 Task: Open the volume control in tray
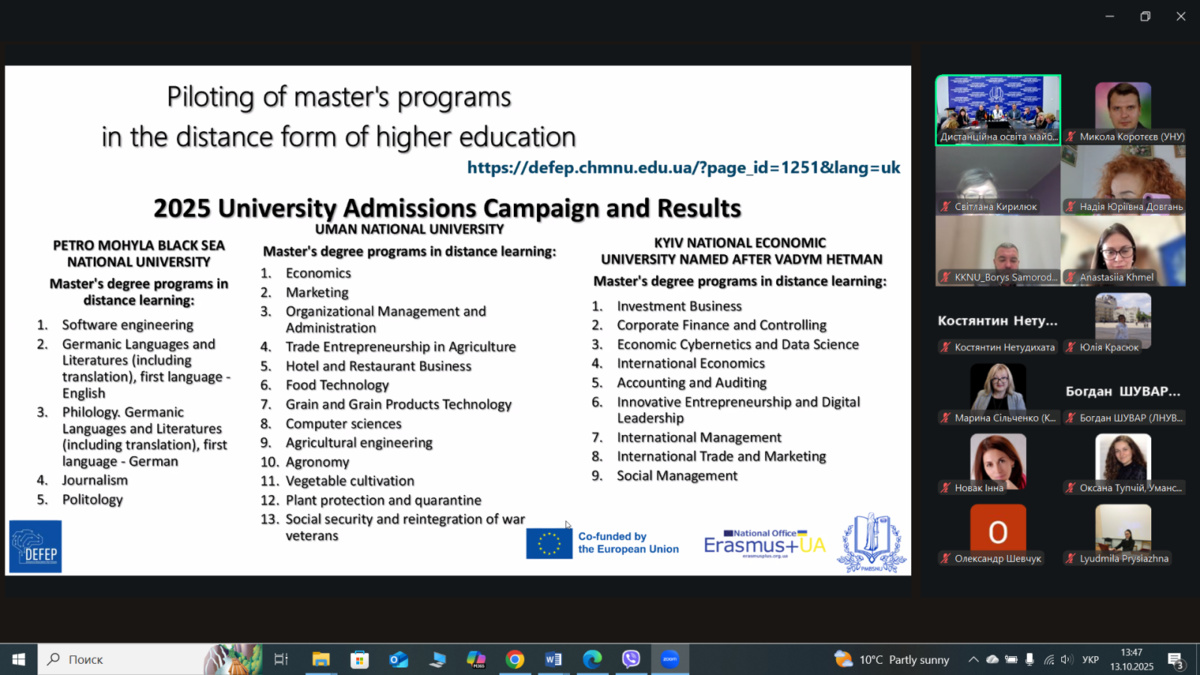point(1066,660)
